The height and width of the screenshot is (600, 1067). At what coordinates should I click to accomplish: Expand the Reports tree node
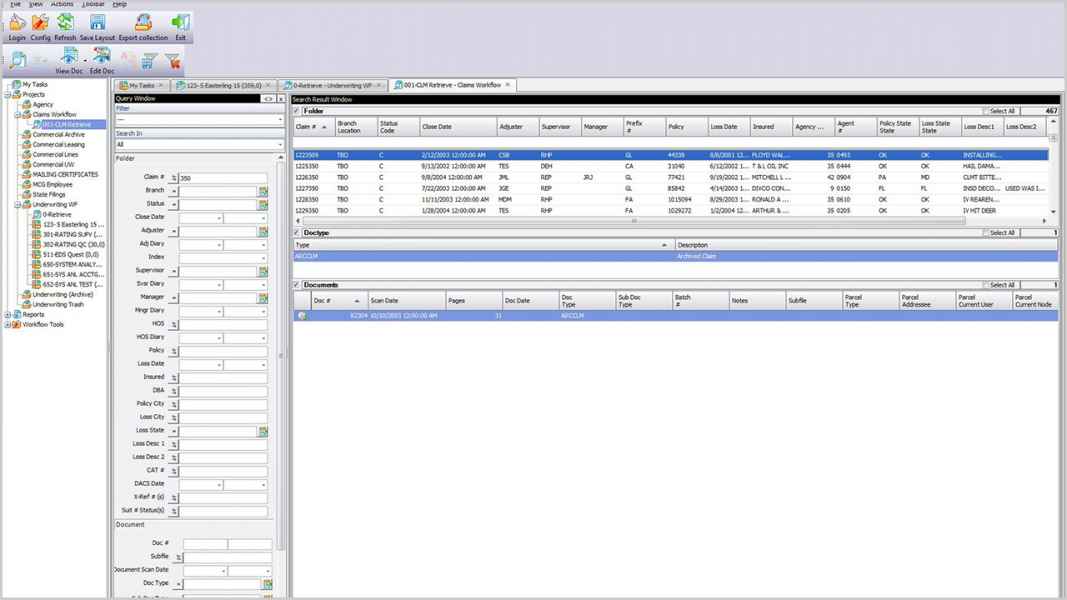tap(7, 315)
